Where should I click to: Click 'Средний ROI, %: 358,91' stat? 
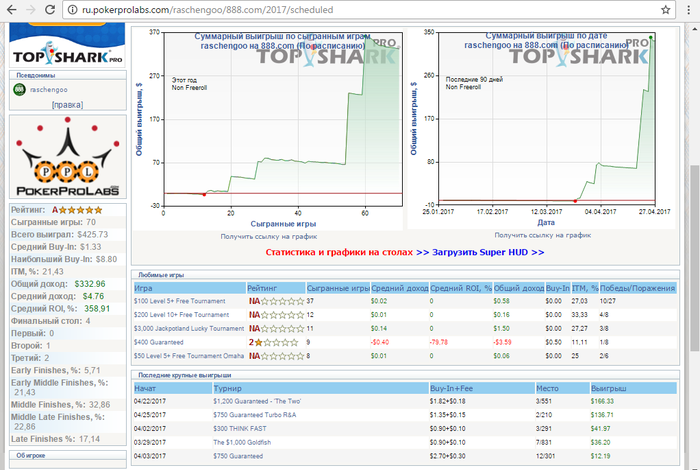click(x=60, y=308)
